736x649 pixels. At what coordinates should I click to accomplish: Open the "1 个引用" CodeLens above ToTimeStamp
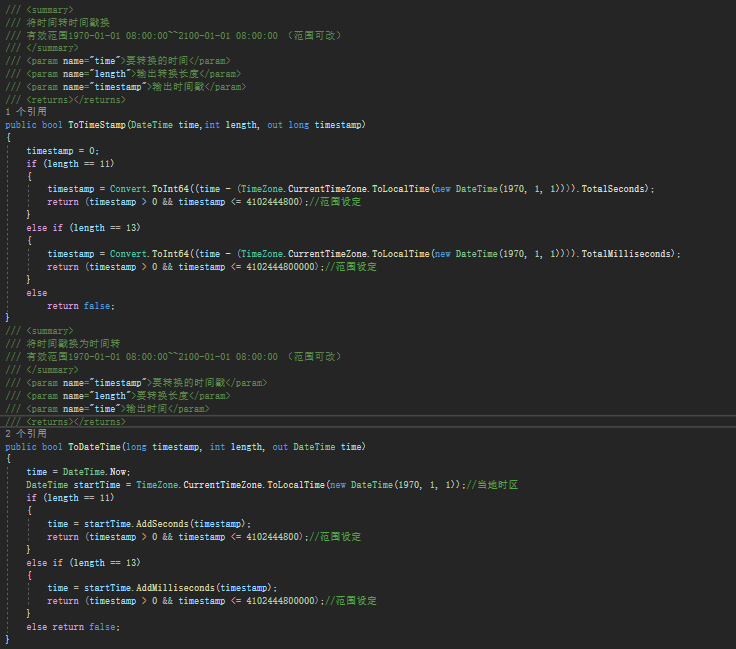(x=26, y=112)
